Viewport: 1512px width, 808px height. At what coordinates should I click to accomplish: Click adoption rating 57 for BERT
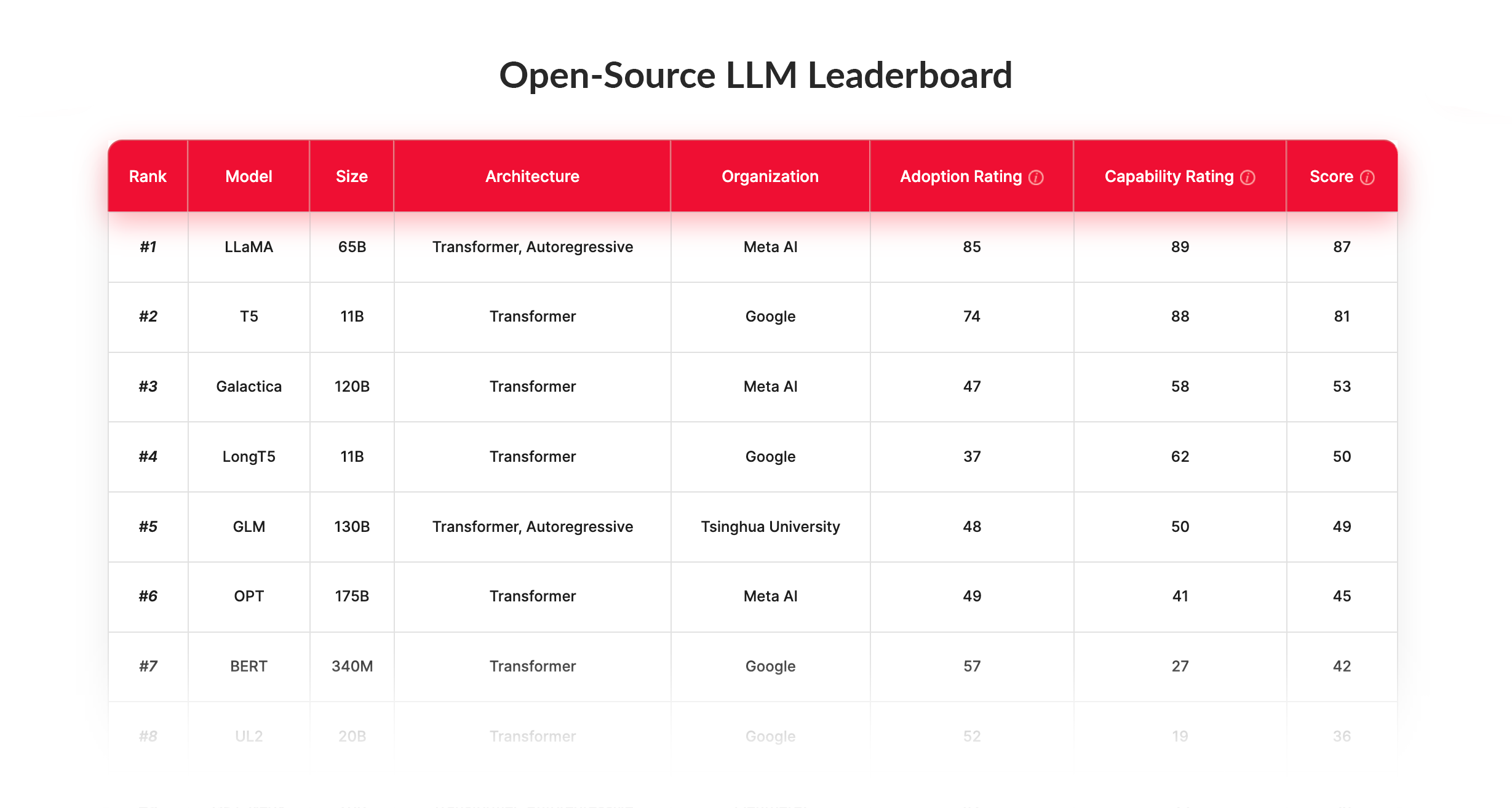(x=972, y=666)
